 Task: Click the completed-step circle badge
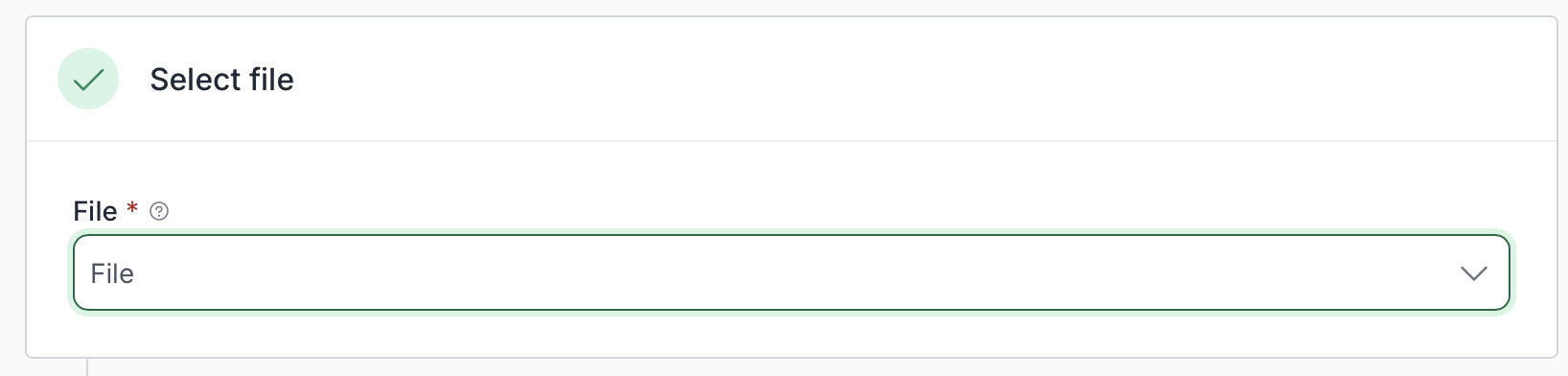[x=88, y=79]
